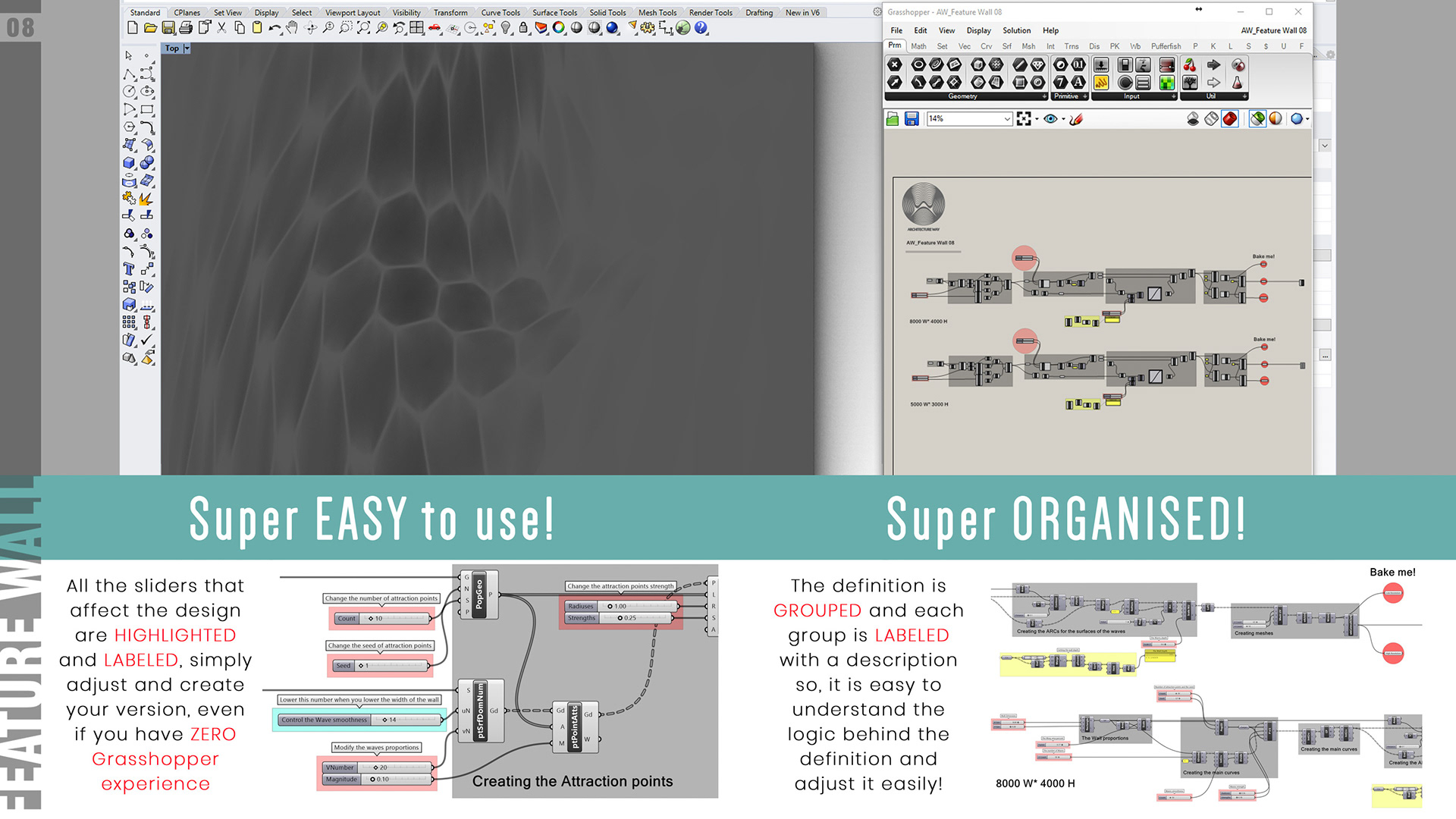The image size is (1456, 819).
Task: Click the Pan hand tool icon
Action: click(x=292, y=28)
